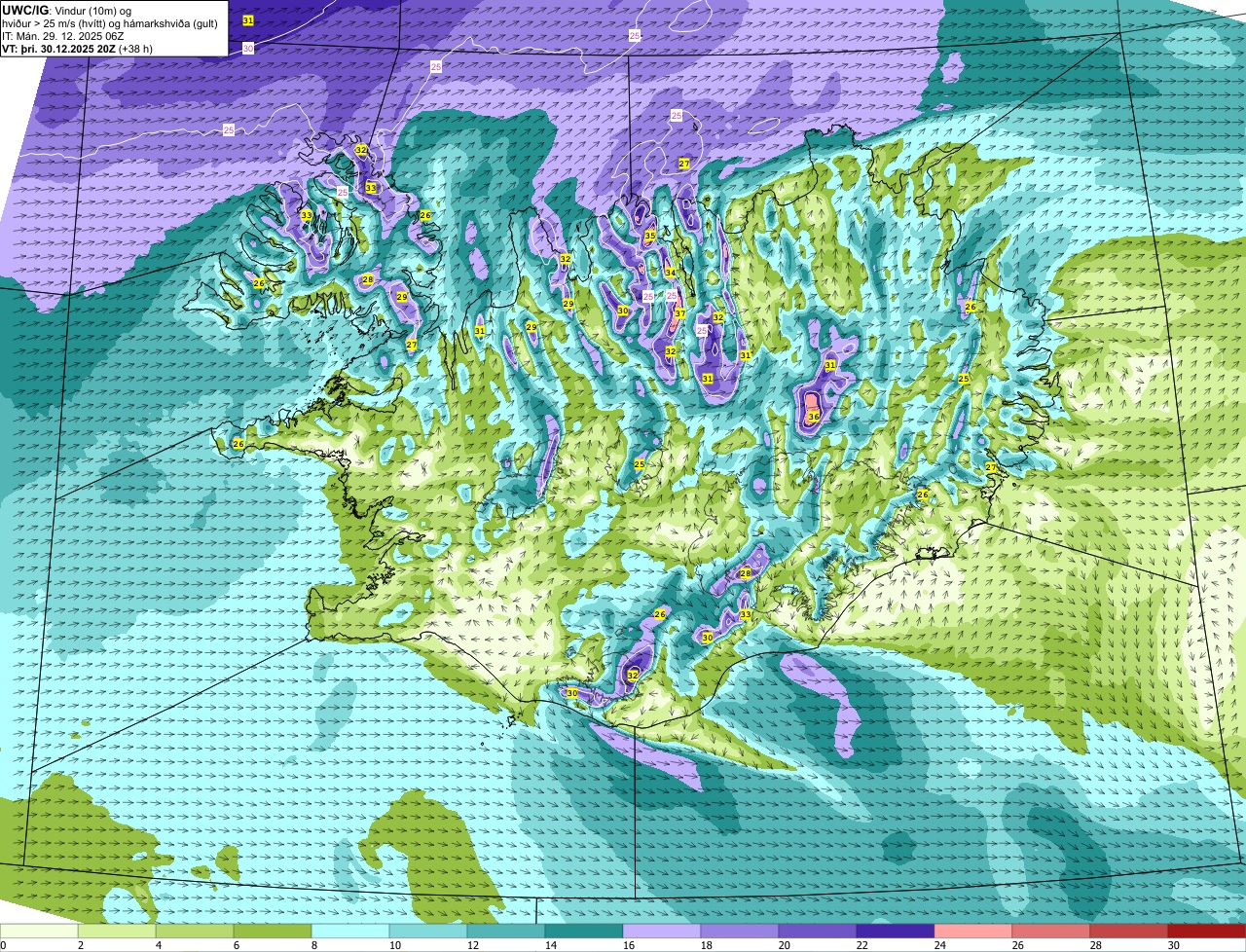The image size is (1246, 952).
Task: Select the yellow gust label reading 37
Action: [x=679, y=313]
